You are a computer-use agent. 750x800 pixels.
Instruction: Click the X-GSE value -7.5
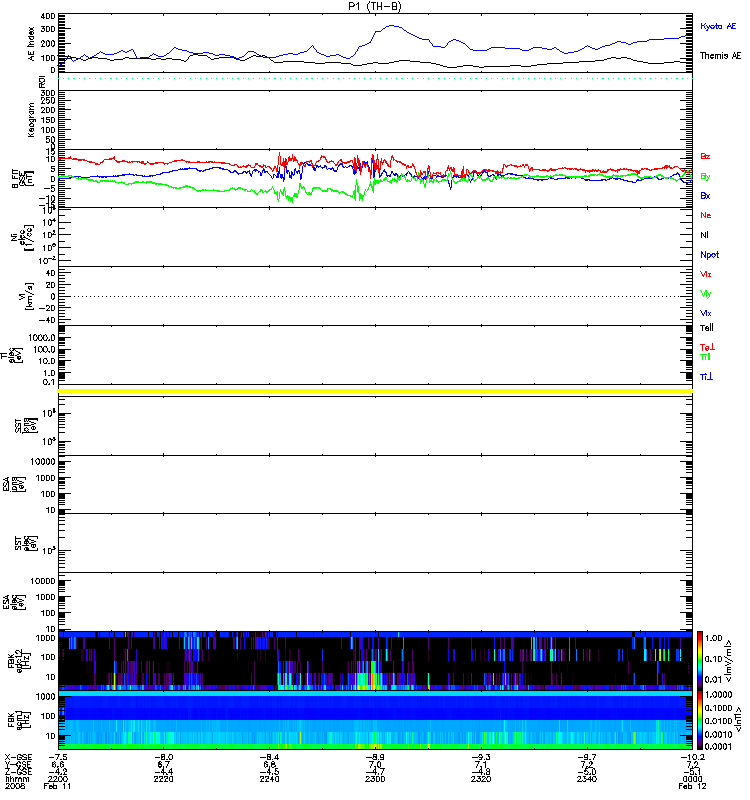[57, 757]
